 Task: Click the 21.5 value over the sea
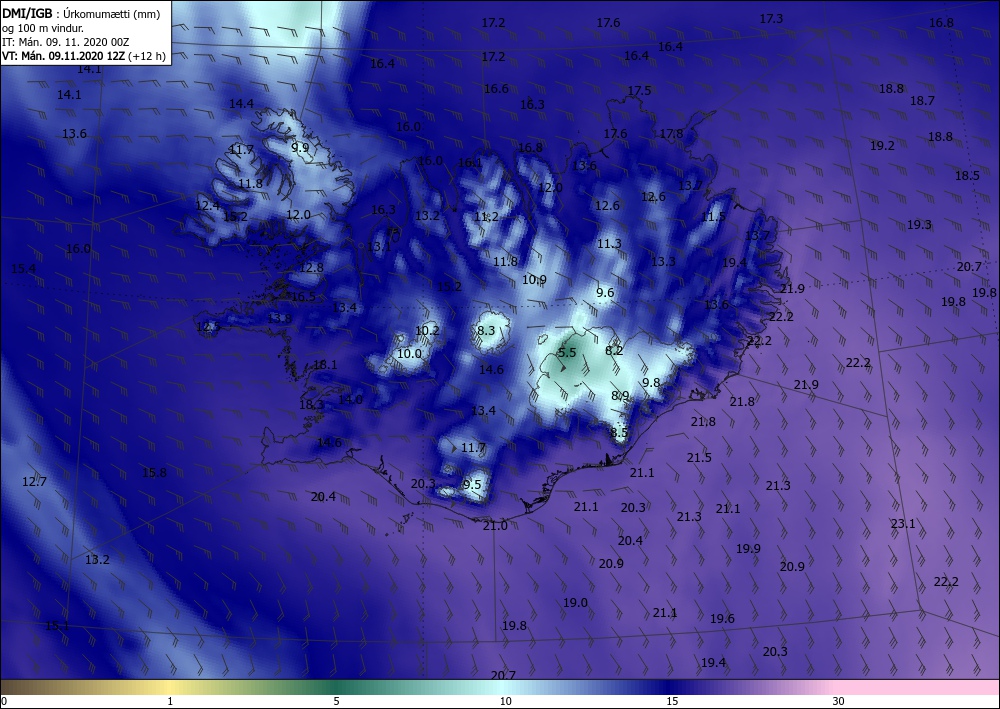699,458
